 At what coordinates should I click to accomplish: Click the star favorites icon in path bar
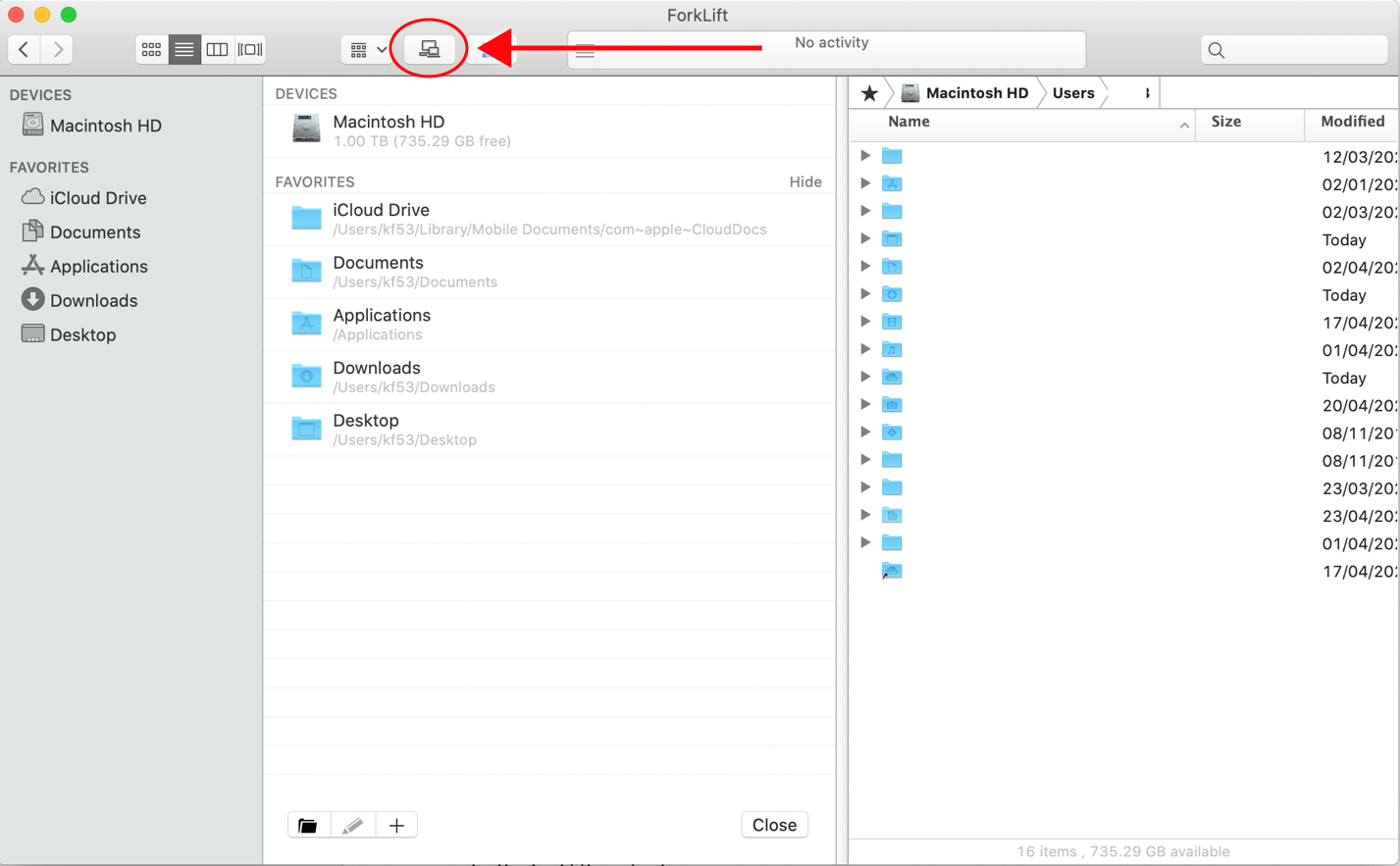point(869,93)
